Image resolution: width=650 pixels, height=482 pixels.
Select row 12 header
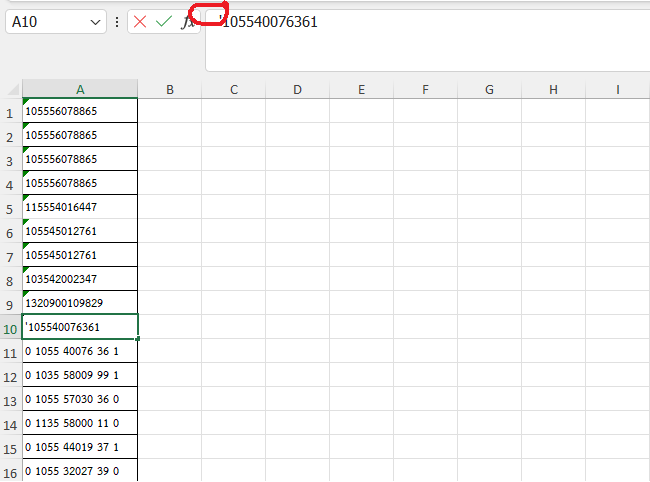[x=10, y=377]
